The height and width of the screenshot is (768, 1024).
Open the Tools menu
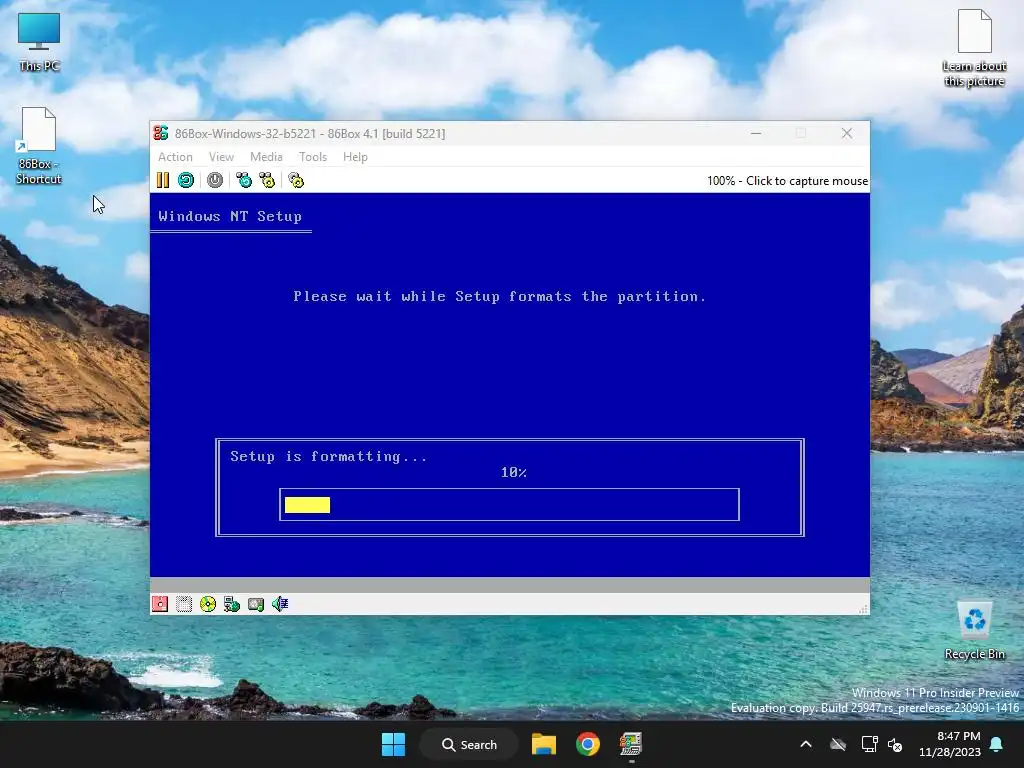[313, 157]
